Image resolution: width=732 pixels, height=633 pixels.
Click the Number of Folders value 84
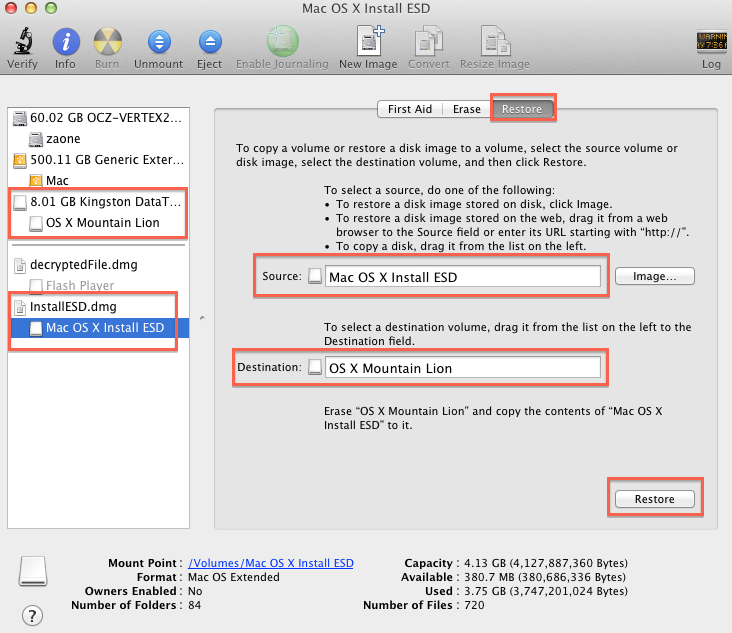[195, 605]
